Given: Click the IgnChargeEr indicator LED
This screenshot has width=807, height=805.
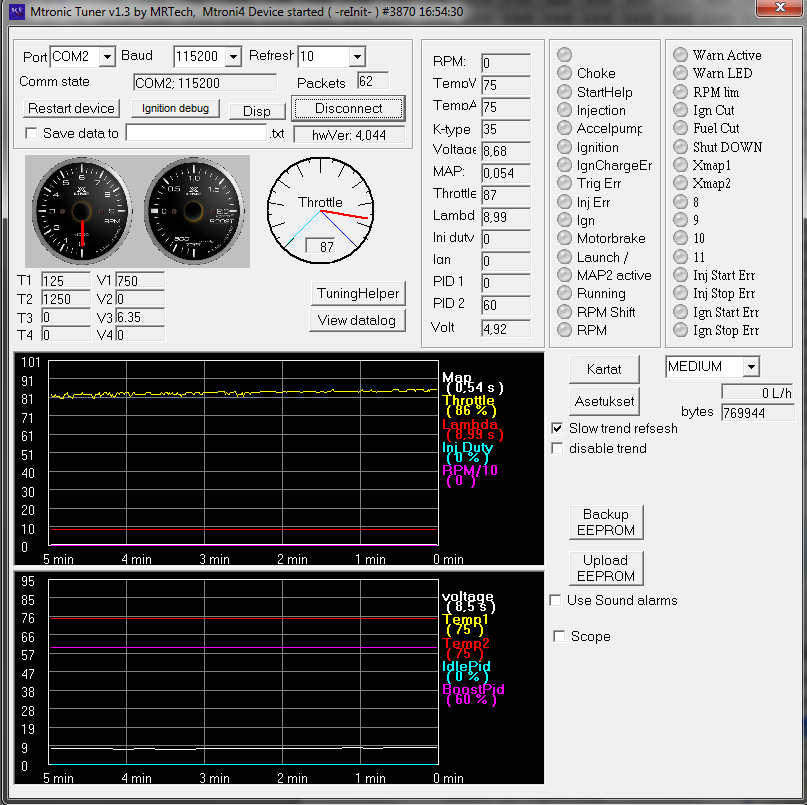Looking at the screenshot, I should 565,165.
